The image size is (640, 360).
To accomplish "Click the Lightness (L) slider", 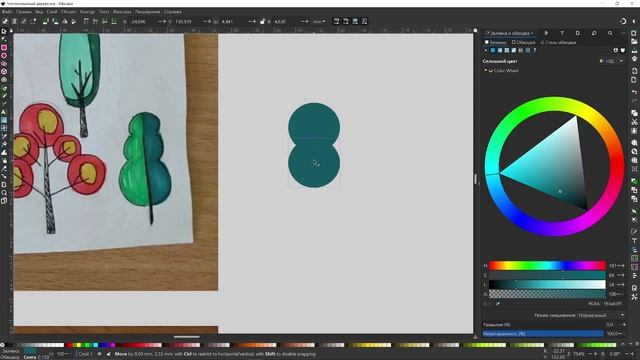I will point(547,284).
